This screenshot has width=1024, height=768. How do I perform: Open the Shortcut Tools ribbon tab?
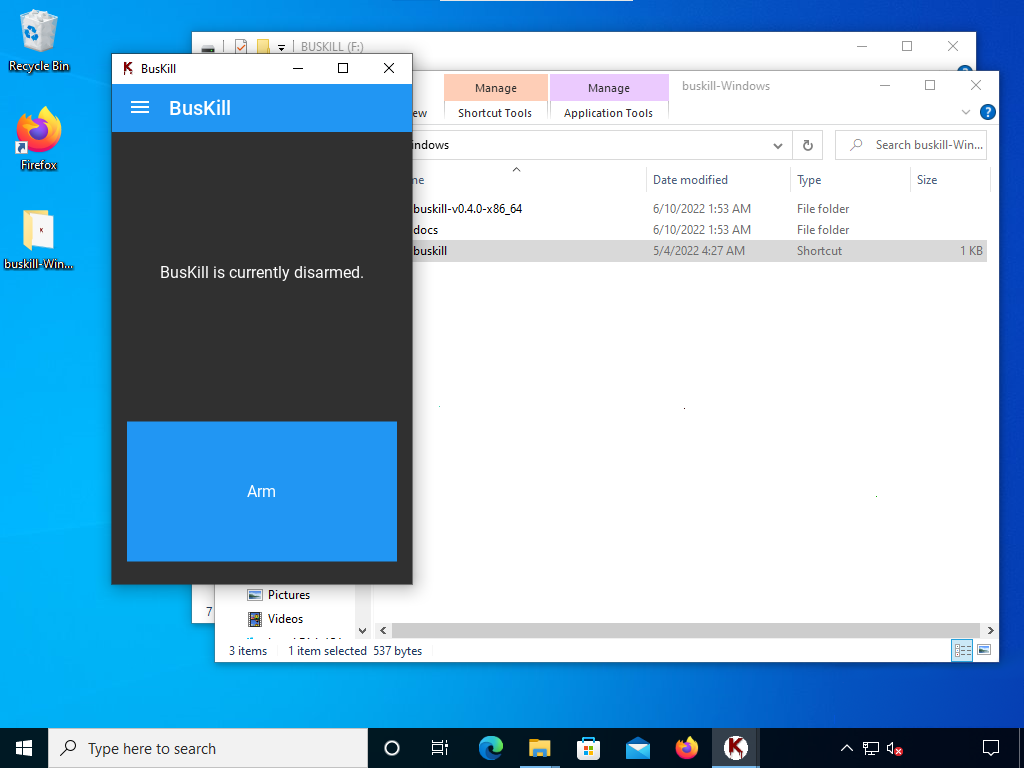[495, 113]
